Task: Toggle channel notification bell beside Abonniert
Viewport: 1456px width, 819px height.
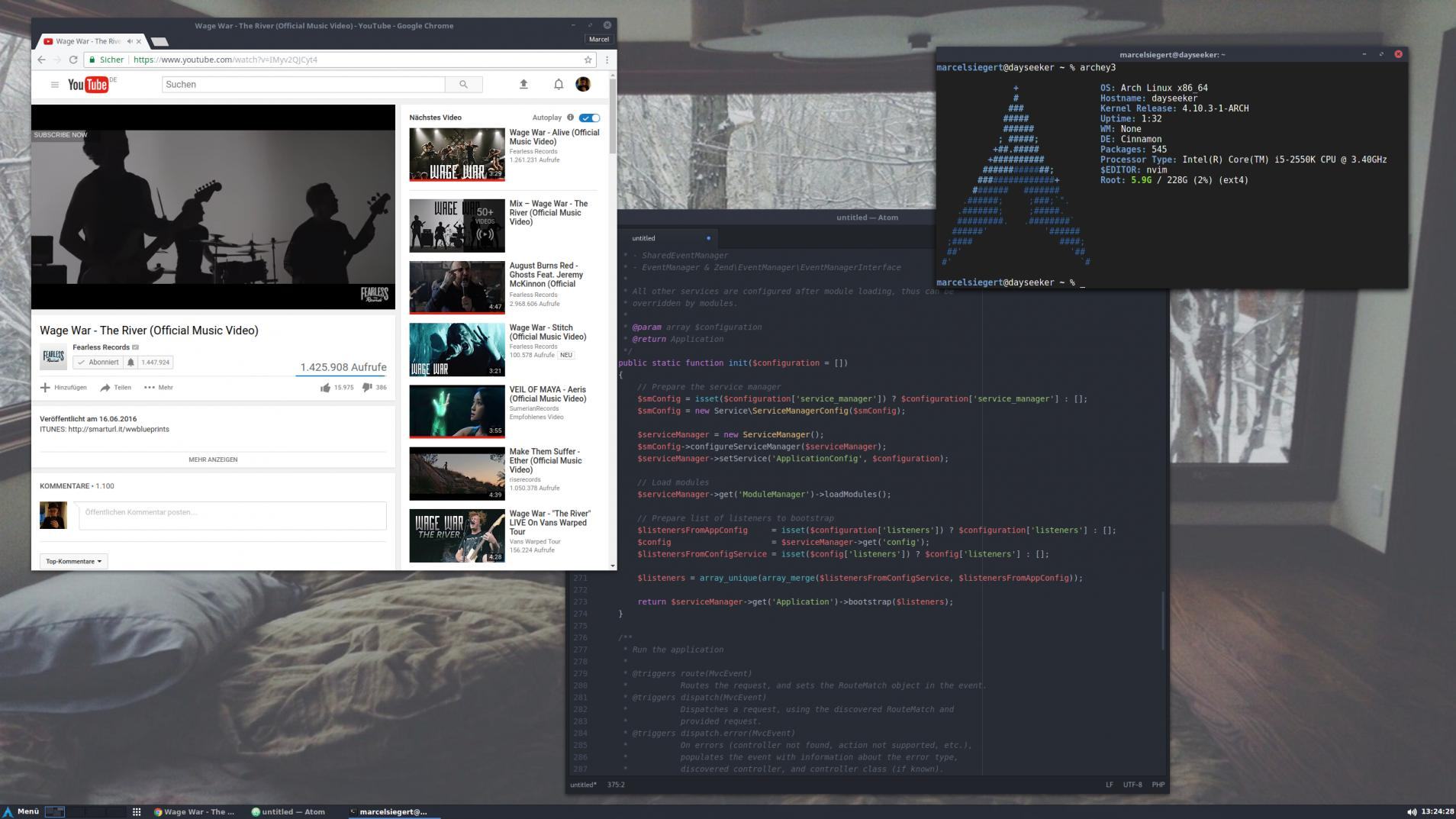Action: pos(130,363)
